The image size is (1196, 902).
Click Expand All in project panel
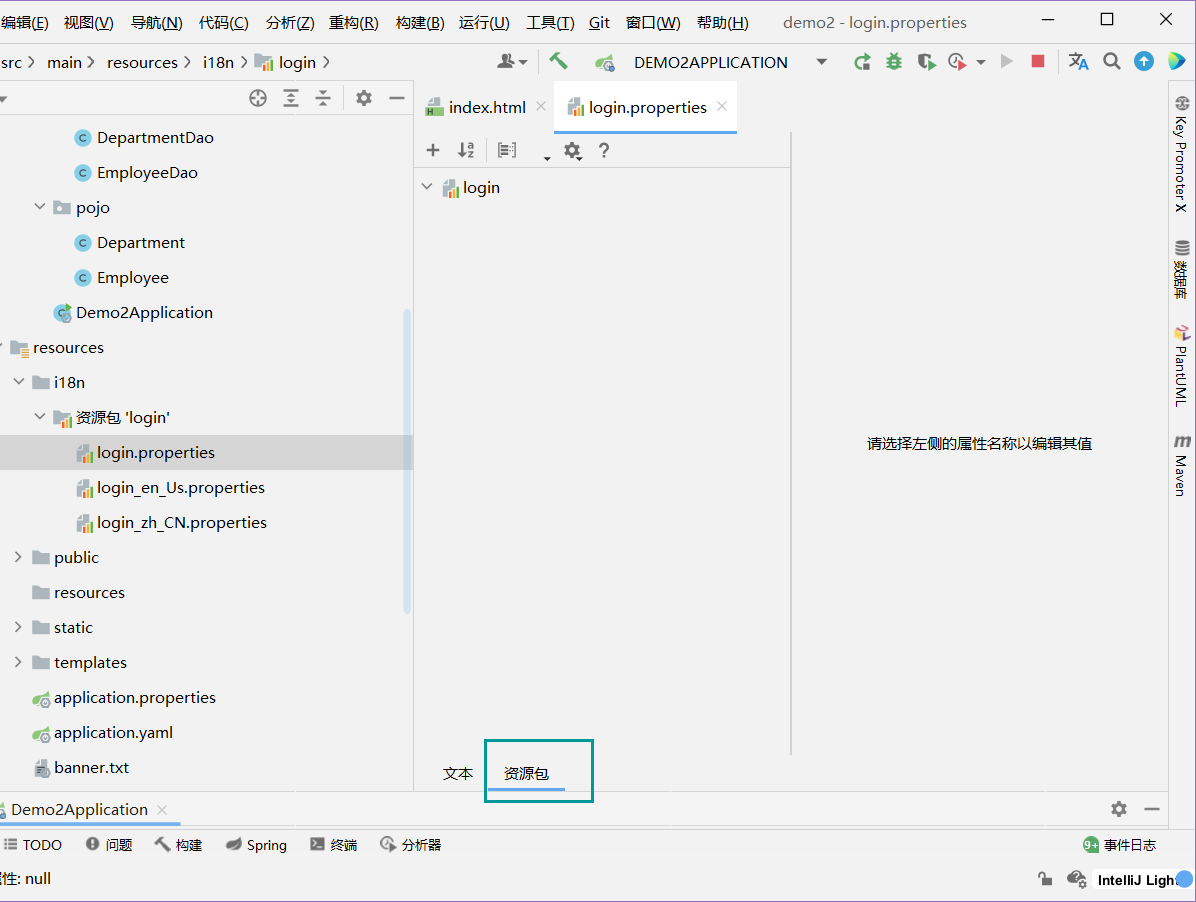291,98
